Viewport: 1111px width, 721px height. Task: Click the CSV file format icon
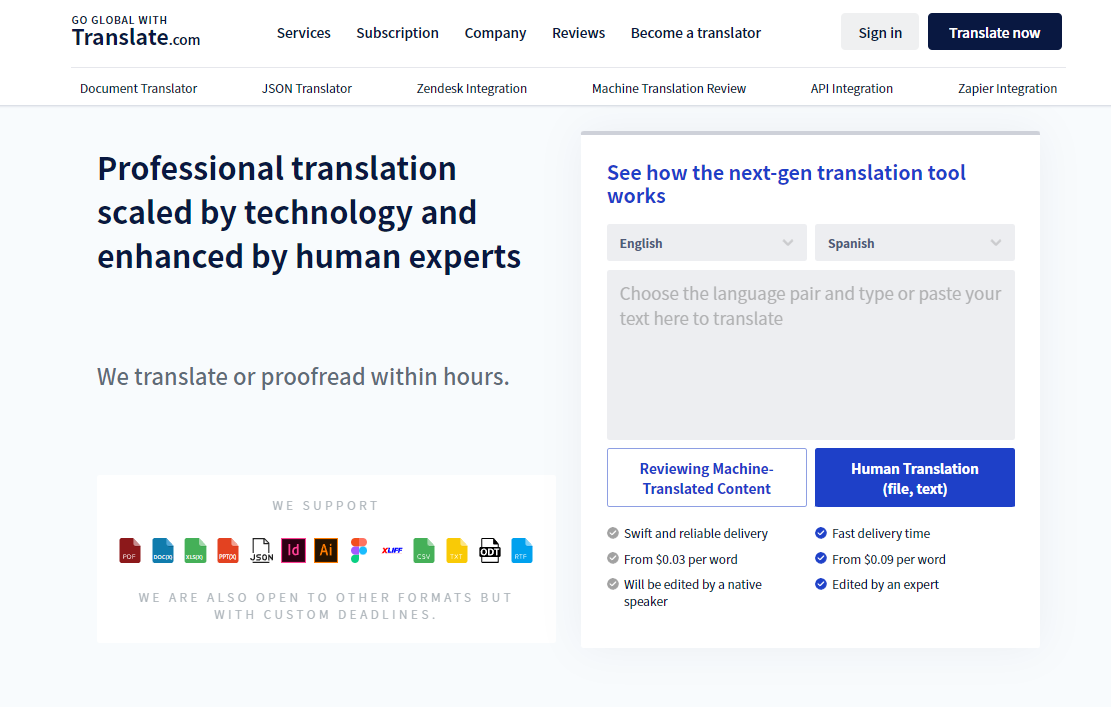(424, 550)
